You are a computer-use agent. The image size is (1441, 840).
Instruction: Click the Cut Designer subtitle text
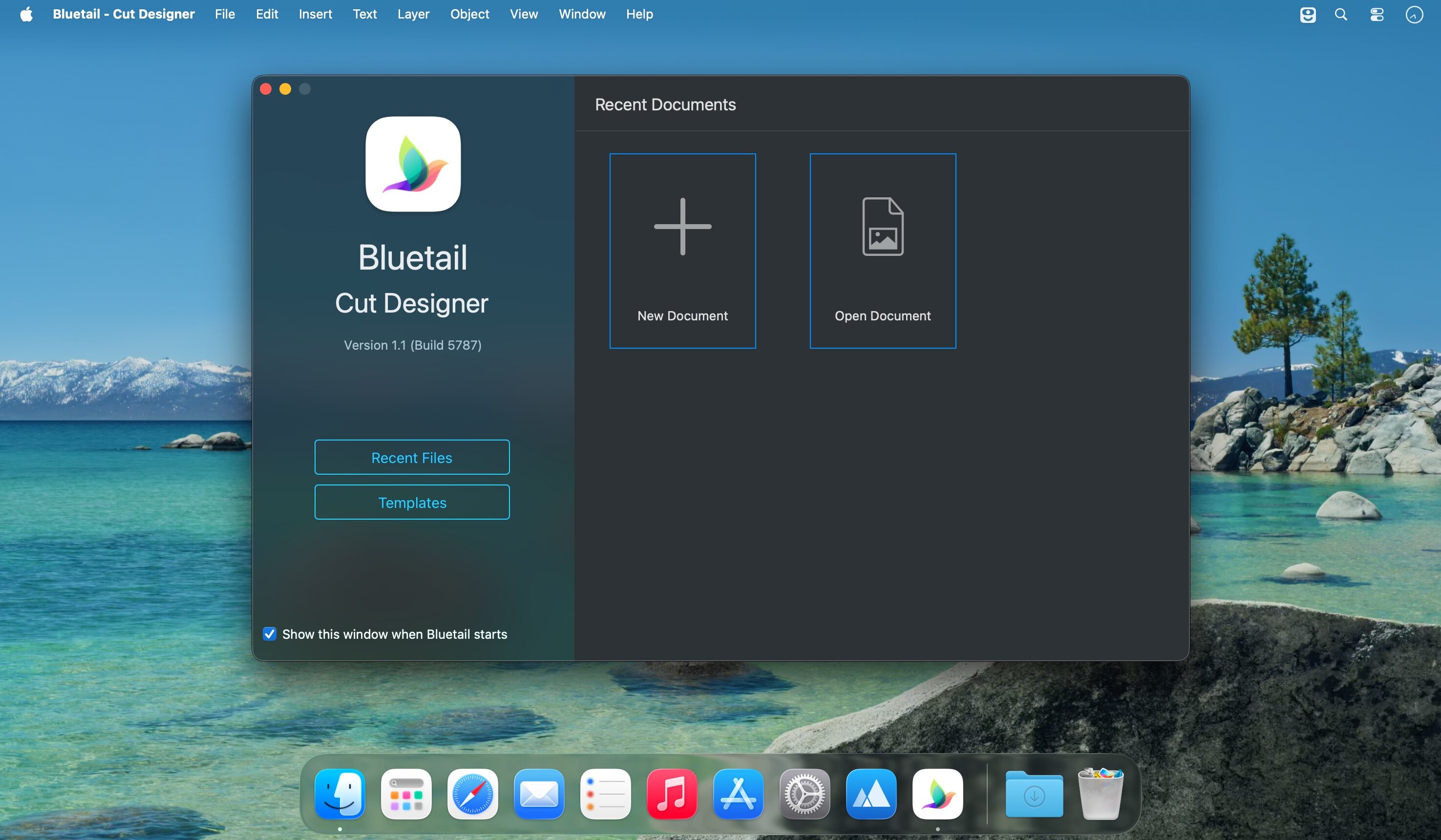click(x=412, y=303)
